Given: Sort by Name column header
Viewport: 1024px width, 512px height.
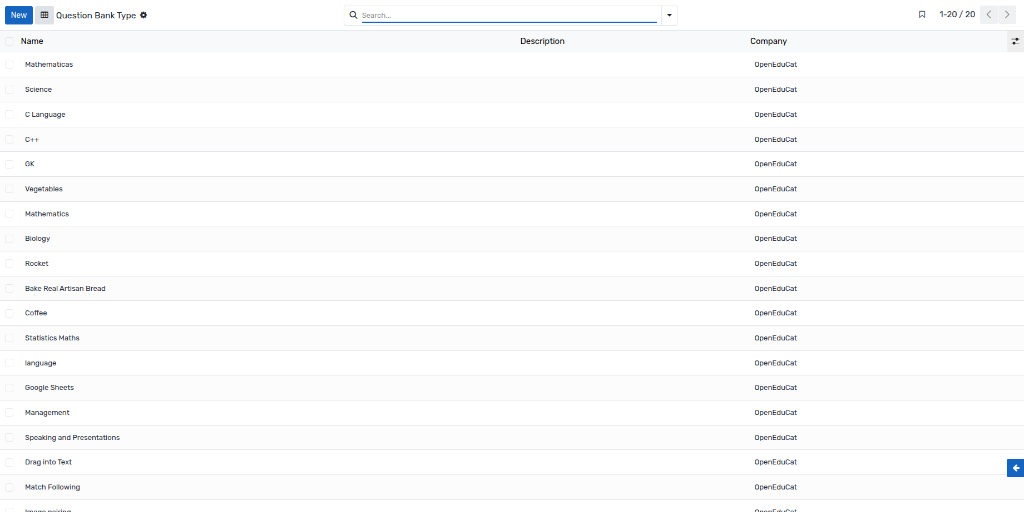Looking at the screenshot, I should coord(32,41).
